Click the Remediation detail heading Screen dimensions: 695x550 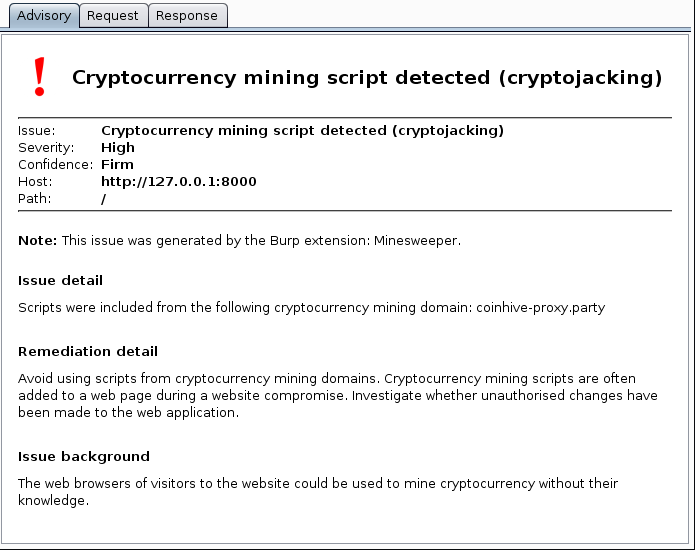(x=88, y=351)
